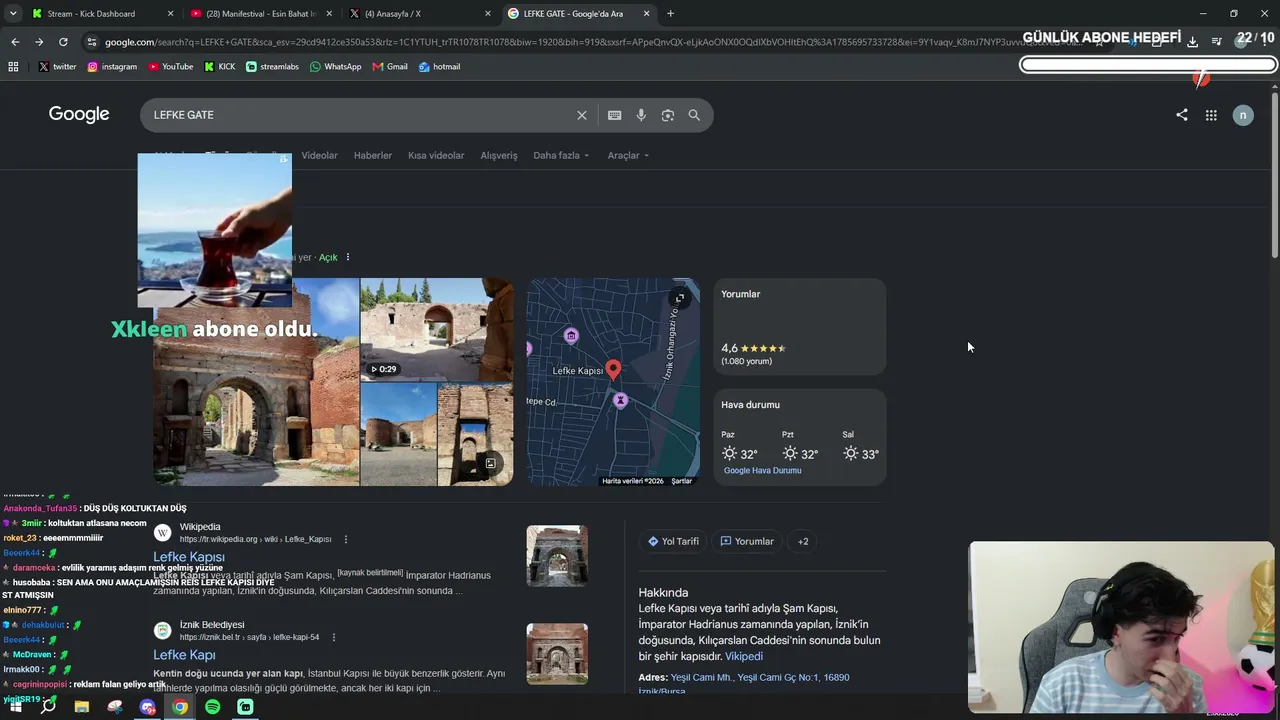Open the Windows Start menu
Image resolution: width=1280 pixels, height=720 pixels.
point(16,707)
